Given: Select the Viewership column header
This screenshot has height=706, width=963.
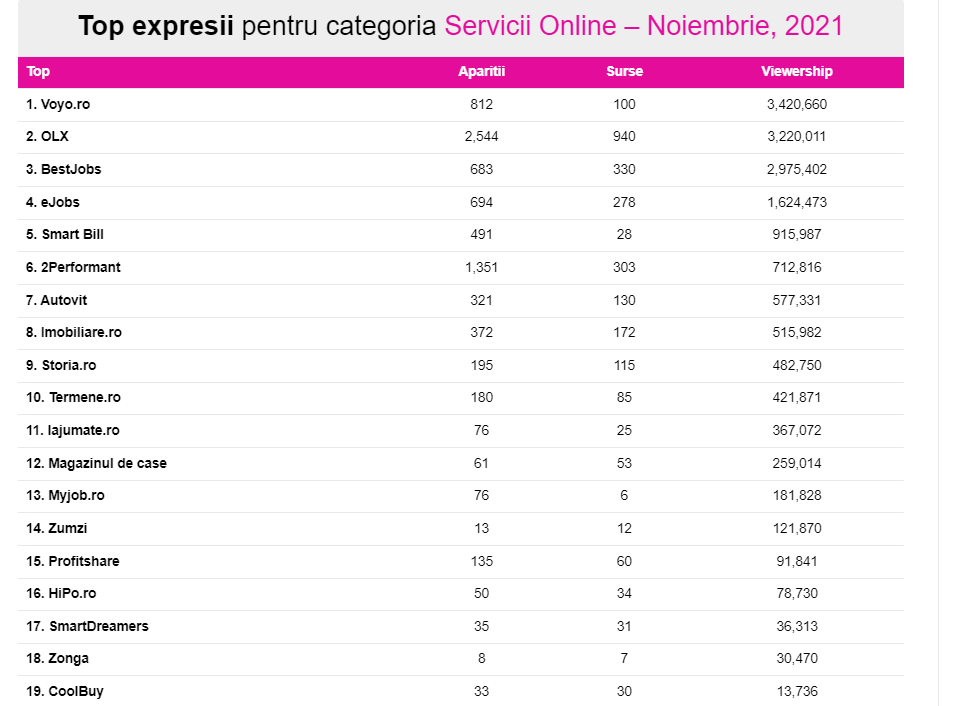Looking at the screenshot, I should coord(796,72).
